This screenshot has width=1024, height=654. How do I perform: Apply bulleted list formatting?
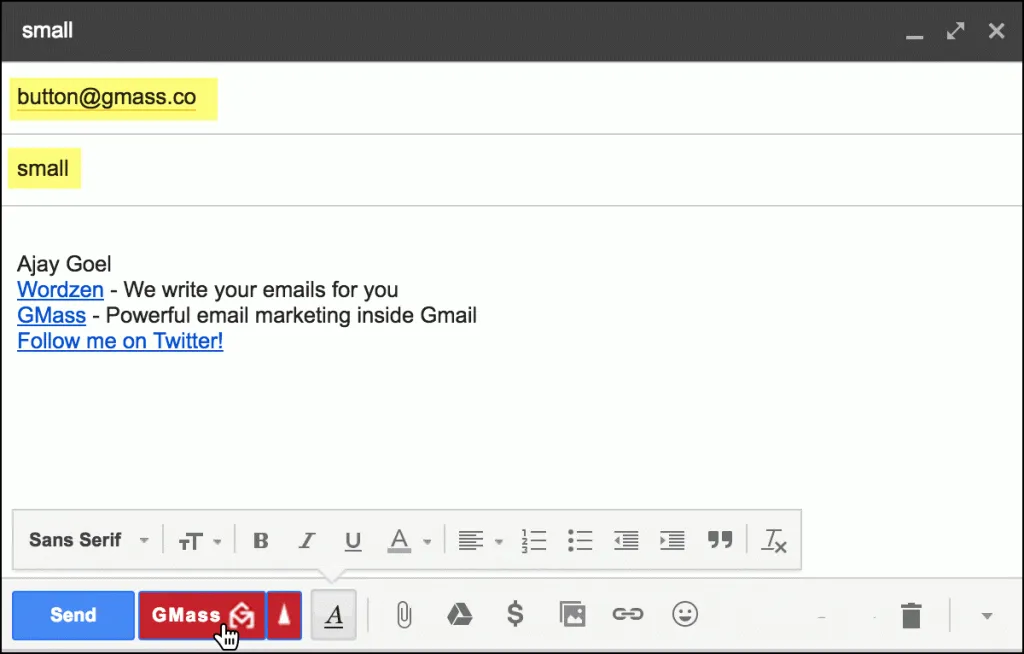point(580,540)
